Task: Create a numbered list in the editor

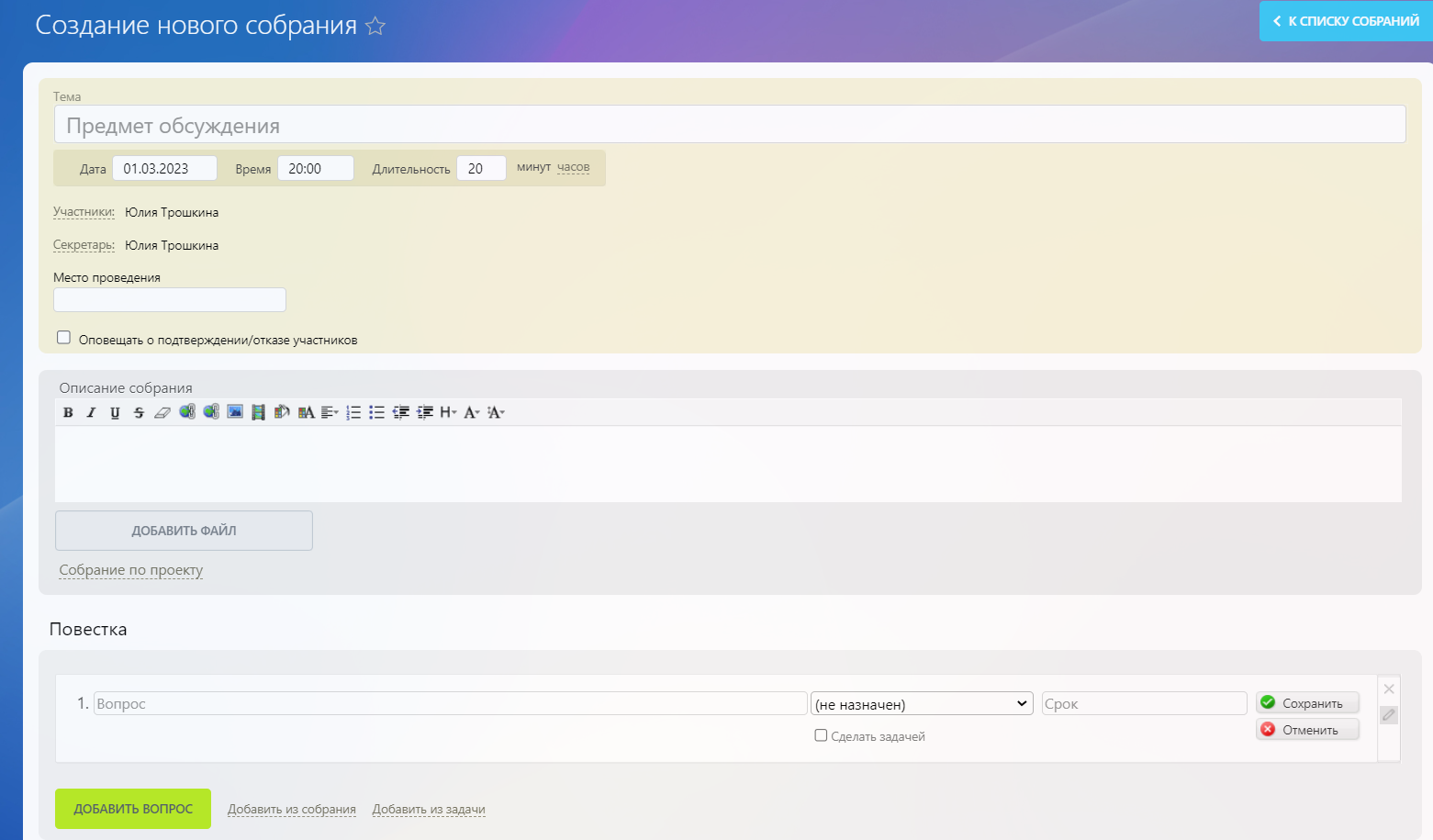Action: [353, 413]
